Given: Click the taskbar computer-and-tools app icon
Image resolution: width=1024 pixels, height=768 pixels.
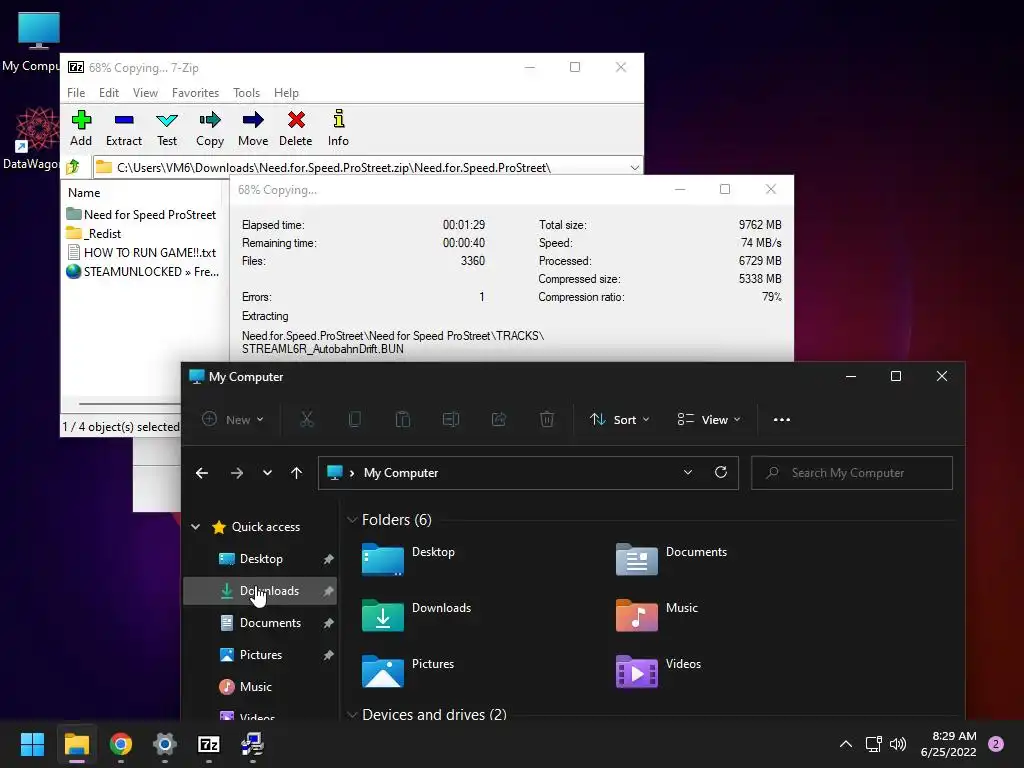Looking at the screenshot, I should (253, 744).
